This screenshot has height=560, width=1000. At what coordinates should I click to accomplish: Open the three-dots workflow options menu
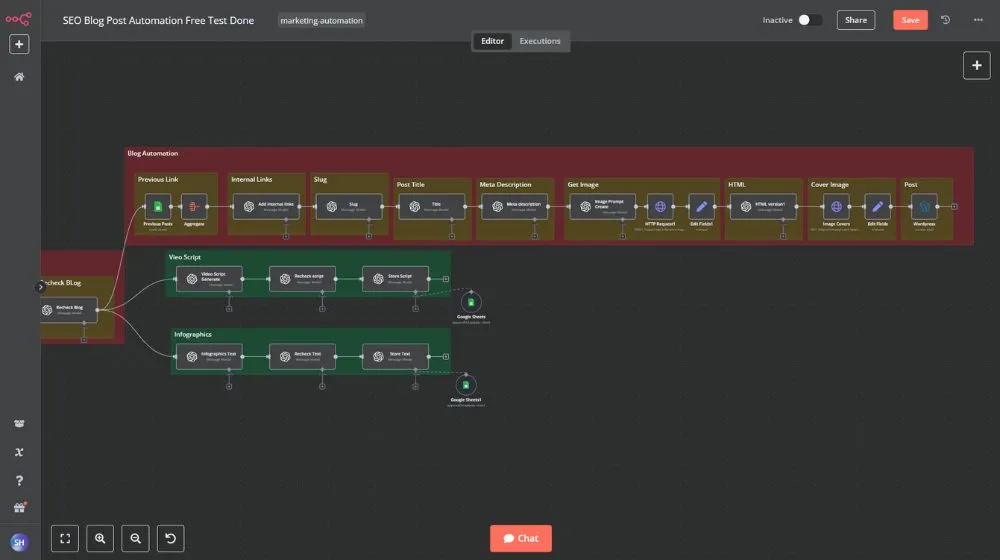point(978,20)
